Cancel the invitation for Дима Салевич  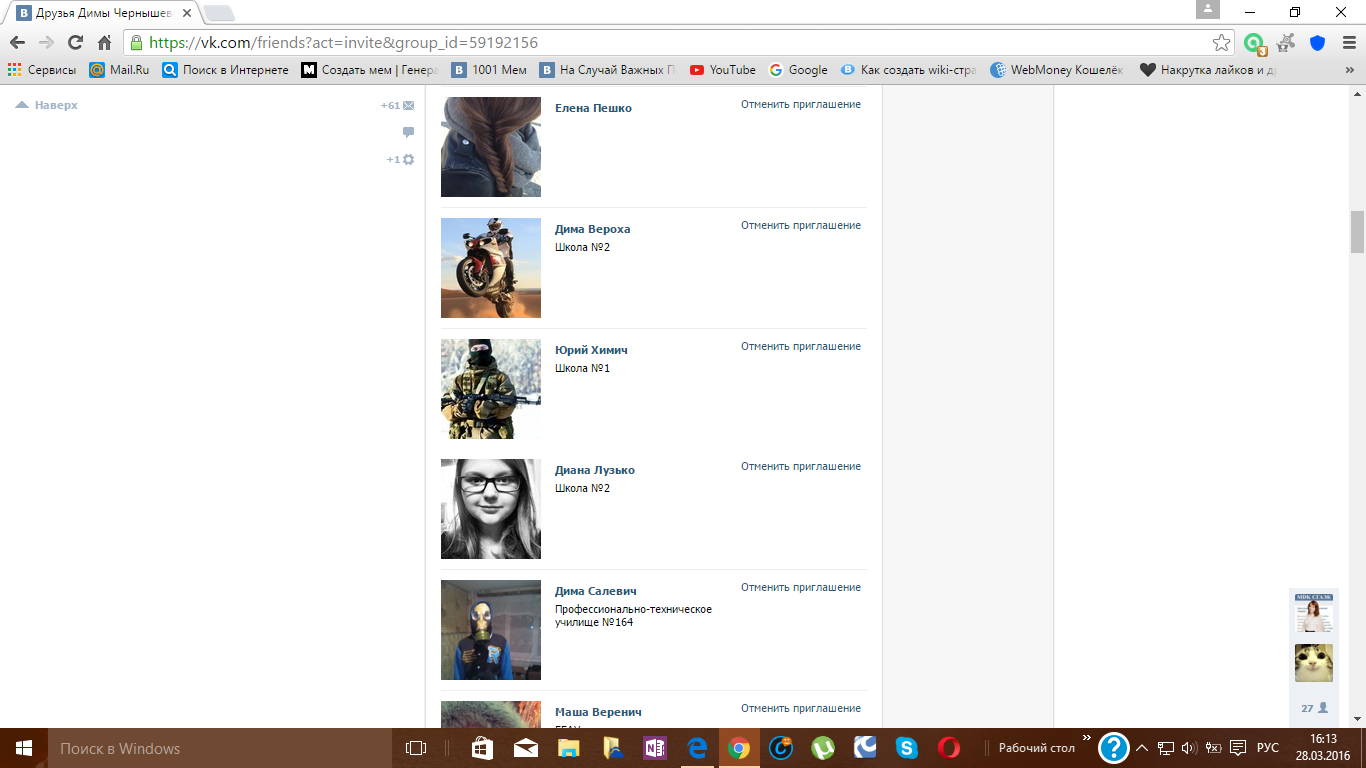click(x=801, y=587)
